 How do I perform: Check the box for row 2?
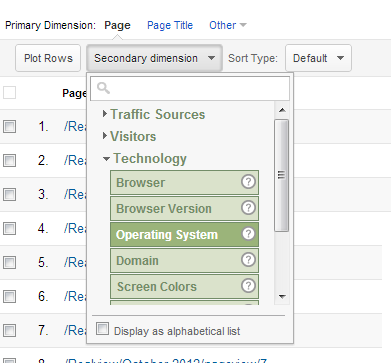9,160
